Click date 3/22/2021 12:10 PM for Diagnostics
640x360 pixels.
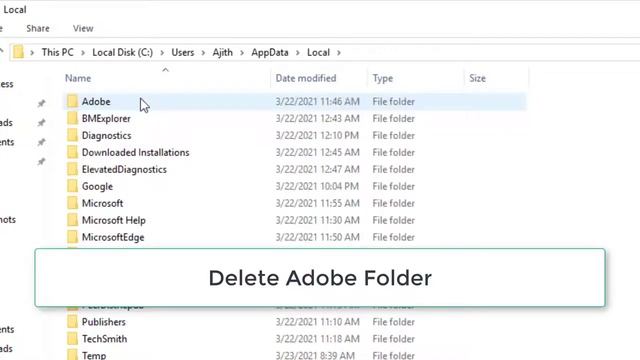pyautogui.click(x=317, y=135)
